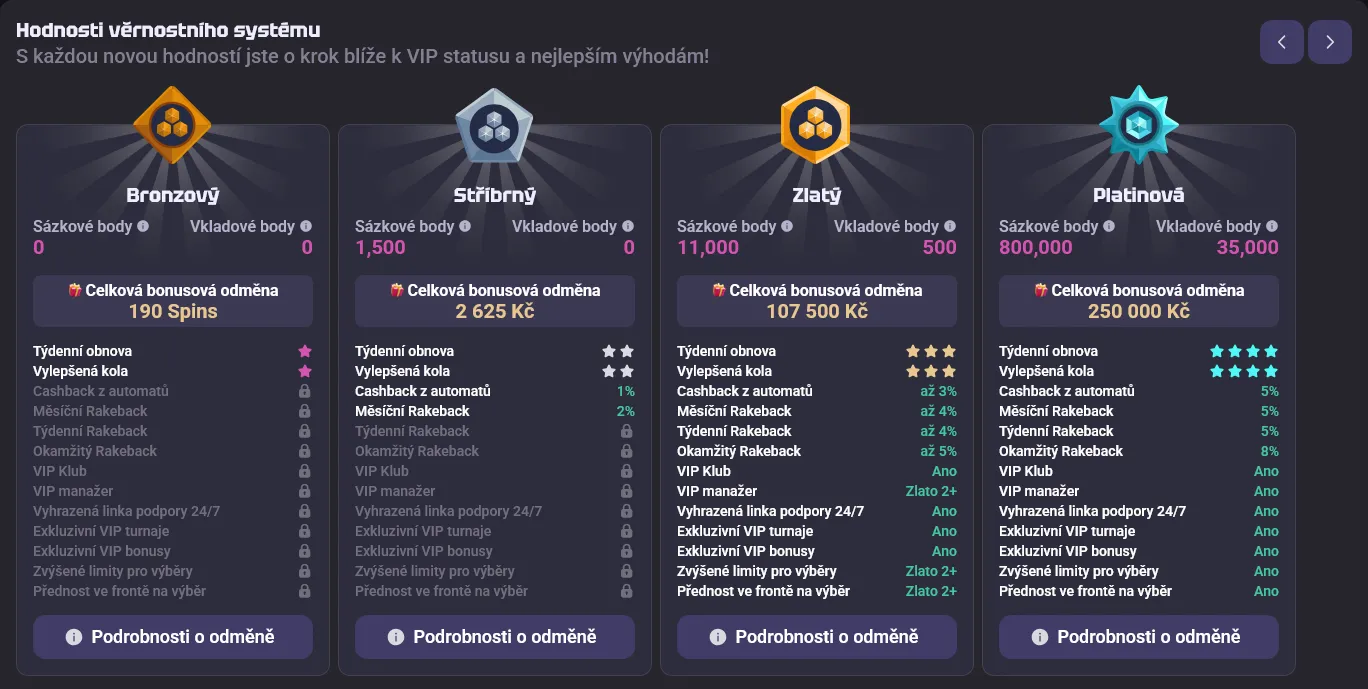This screenshot has width=1368, height=689.
Task: Go to previous loyalty tiers with left arrow
Action: [x=1282, y=42]
